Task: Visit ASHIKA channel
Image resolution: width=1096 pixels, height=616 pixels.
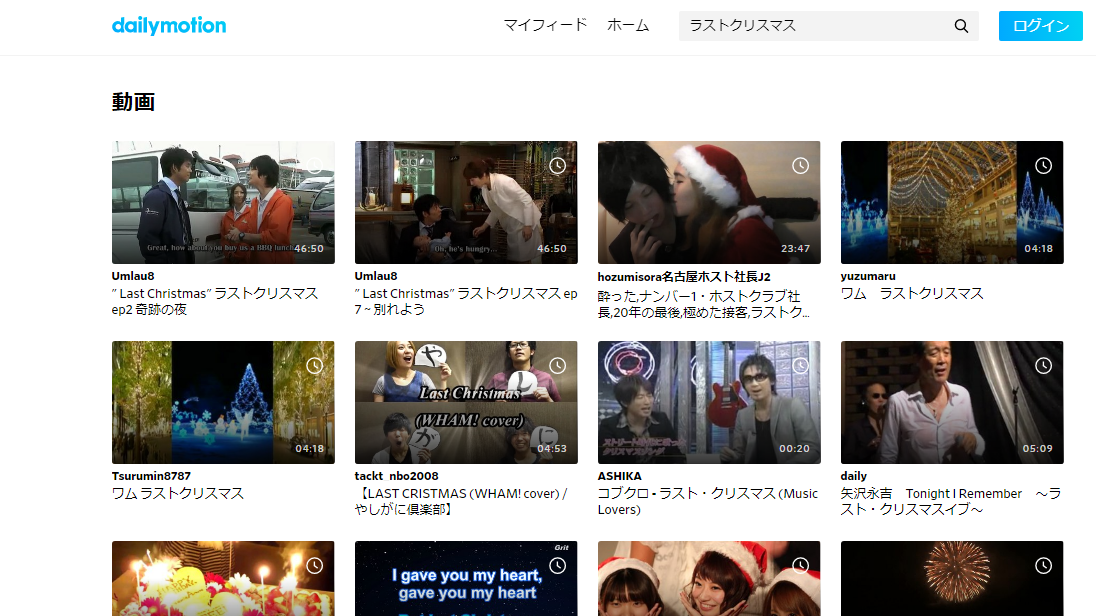Action: point(619,476)
